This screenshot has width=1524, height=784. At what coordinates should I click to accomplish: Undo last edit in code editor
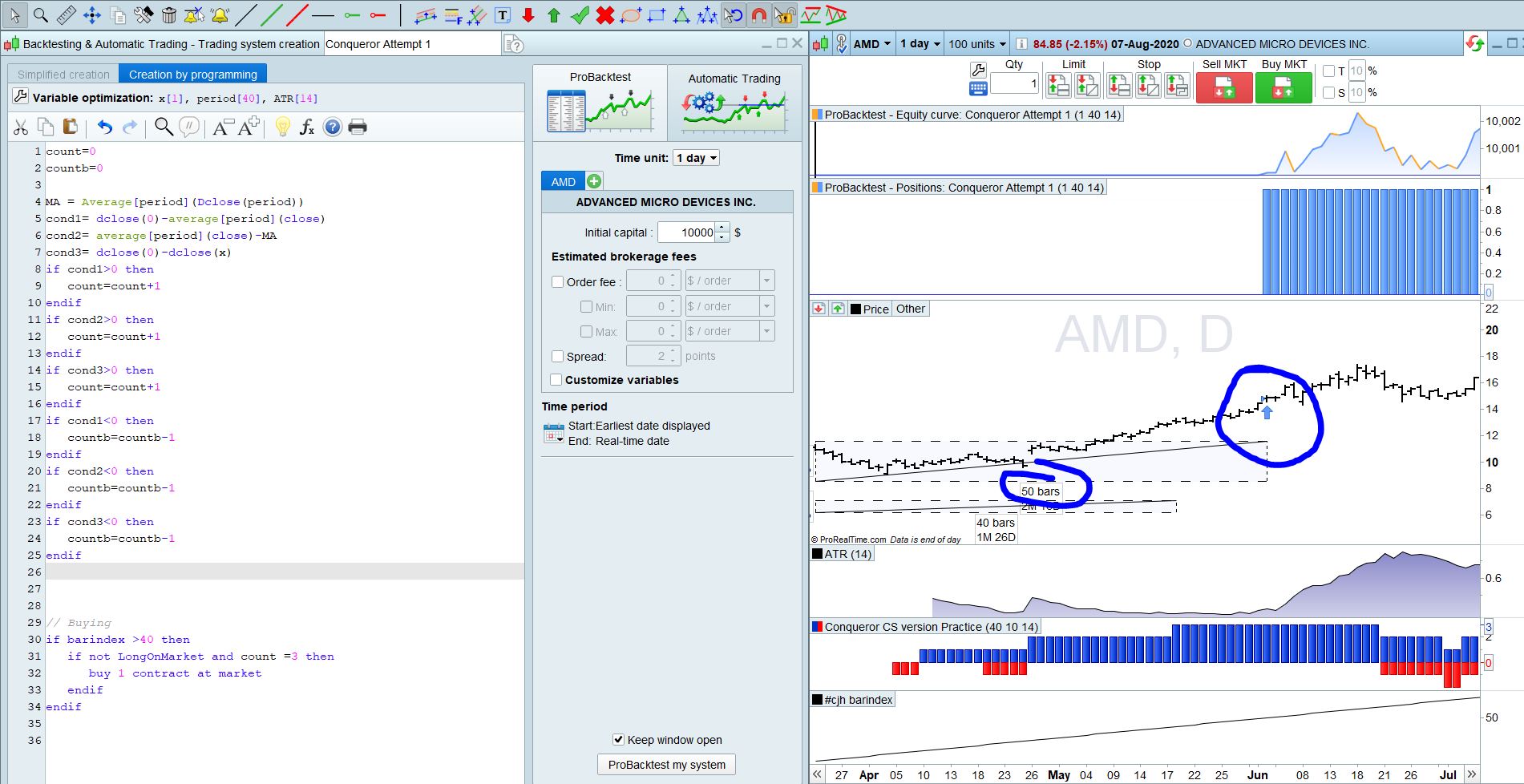(x=105, y=127)
